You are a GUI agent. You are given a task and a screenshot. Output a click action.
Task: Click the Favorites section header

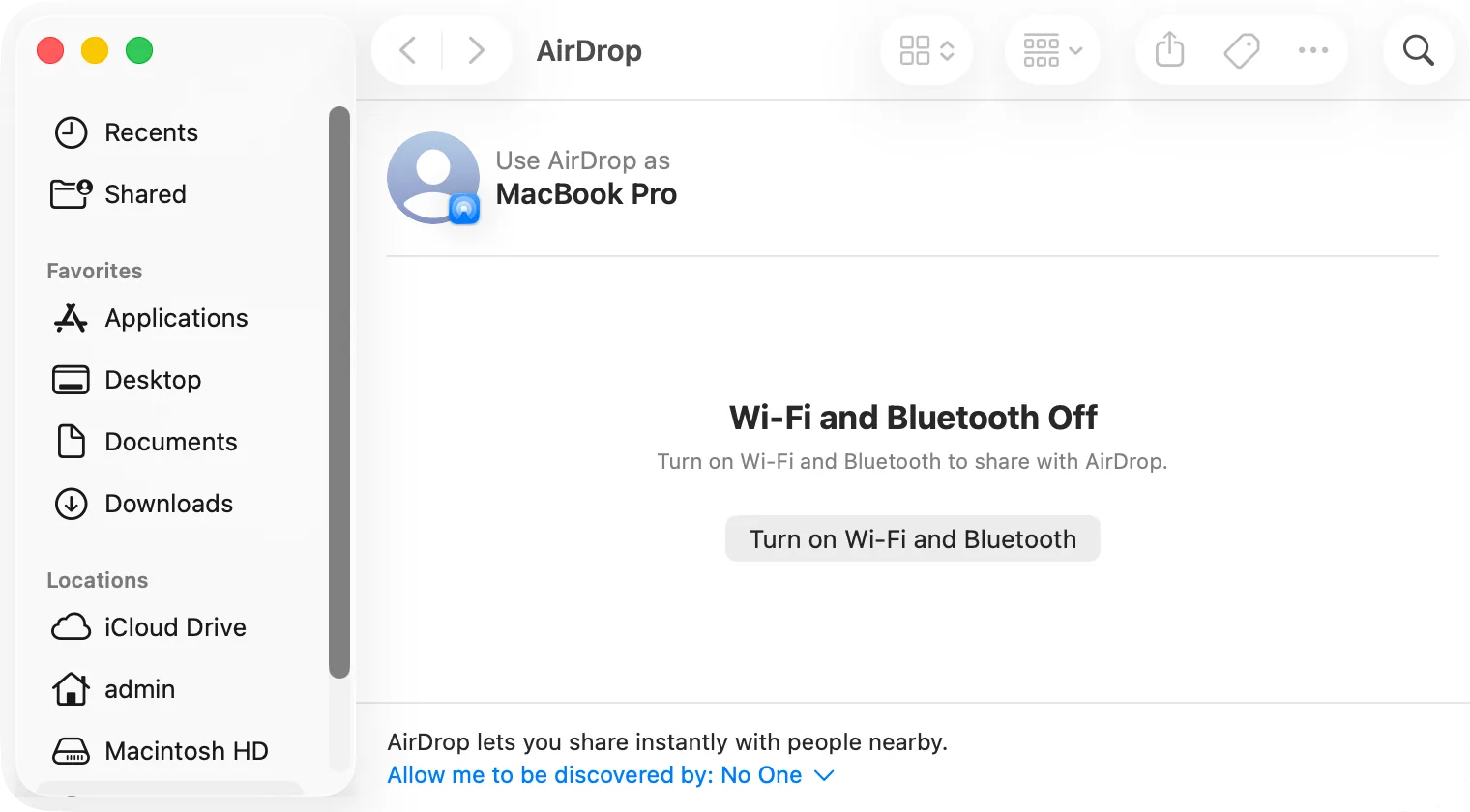(x=95, y=271)
